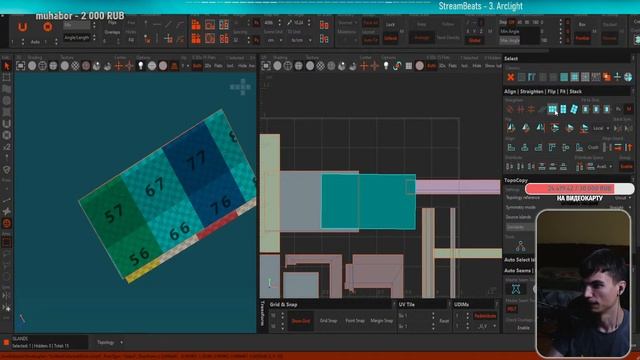Select the pink horizontal UV island
The image size is (640, 360).
pos(458,187)
